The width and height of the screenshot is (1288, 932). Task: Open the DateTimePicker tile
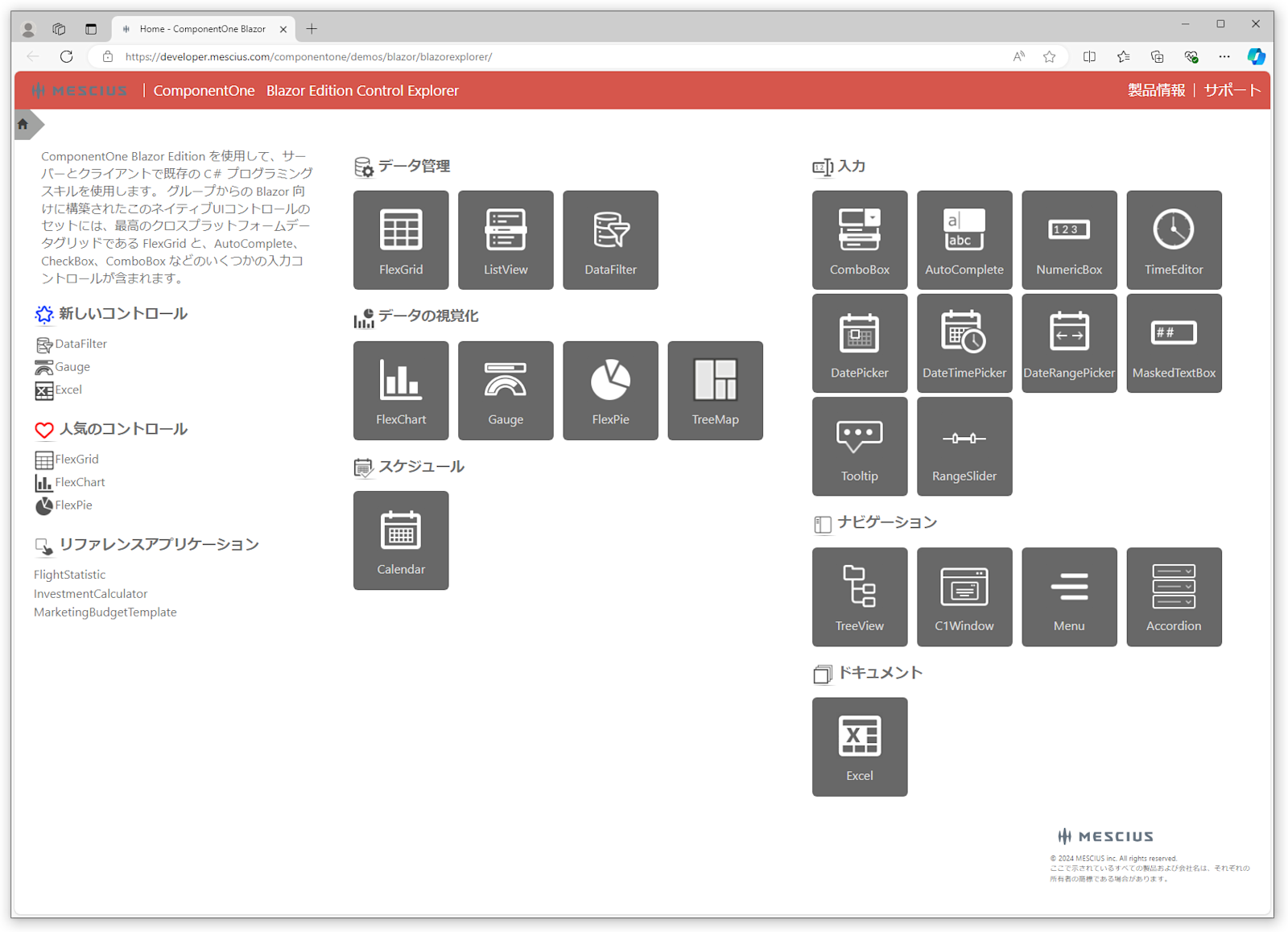tap(964, 343)
